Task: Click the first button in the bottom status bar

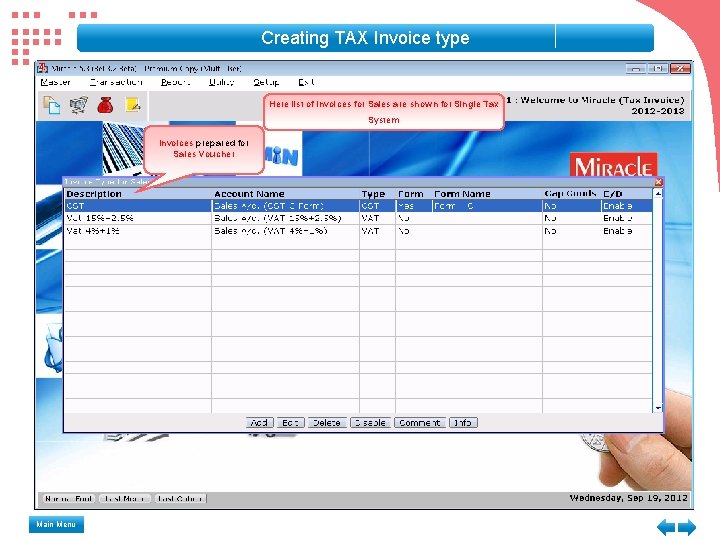Action: (x=69, y=498)
